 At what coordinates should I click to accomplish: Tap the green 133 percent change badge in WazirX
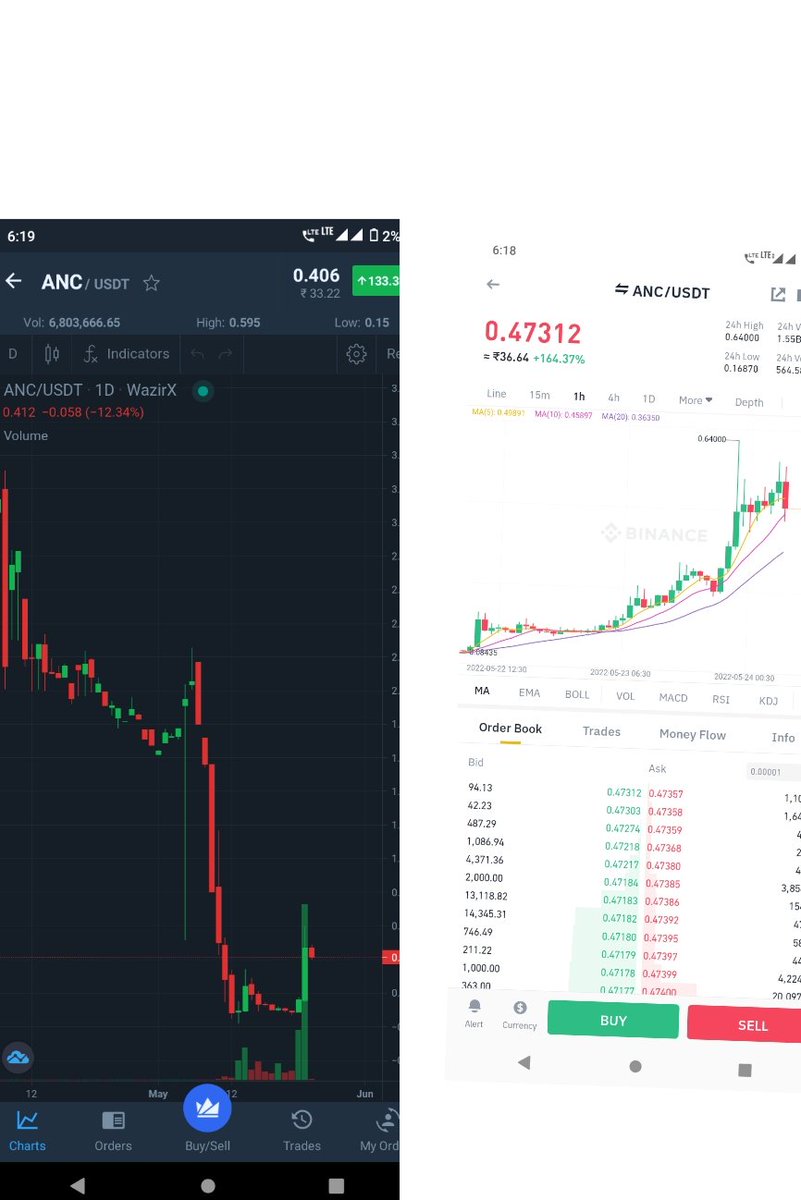tap(376, 281)
